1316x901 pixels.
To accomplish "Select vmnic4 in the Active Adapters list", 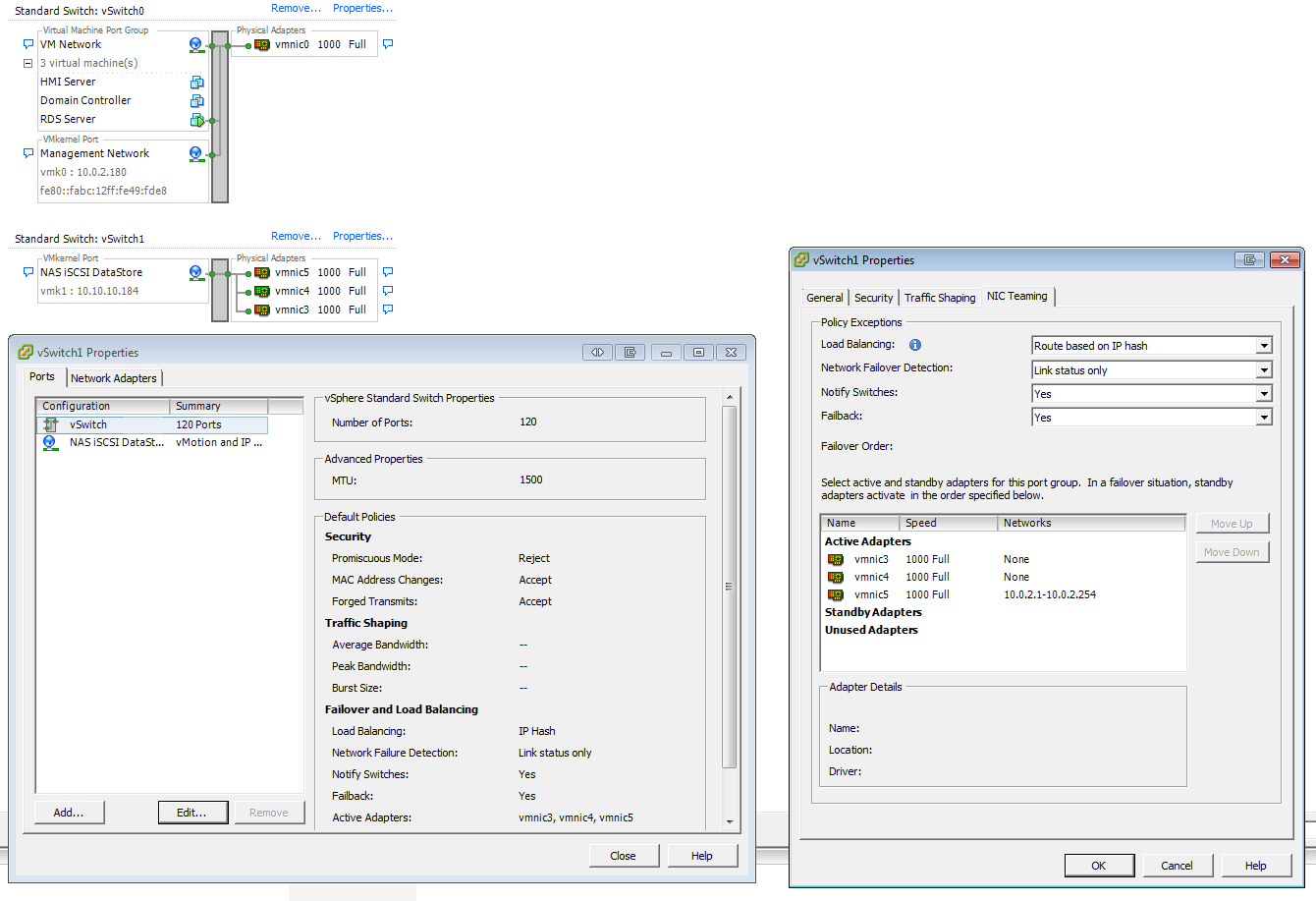I will point(871,577).
